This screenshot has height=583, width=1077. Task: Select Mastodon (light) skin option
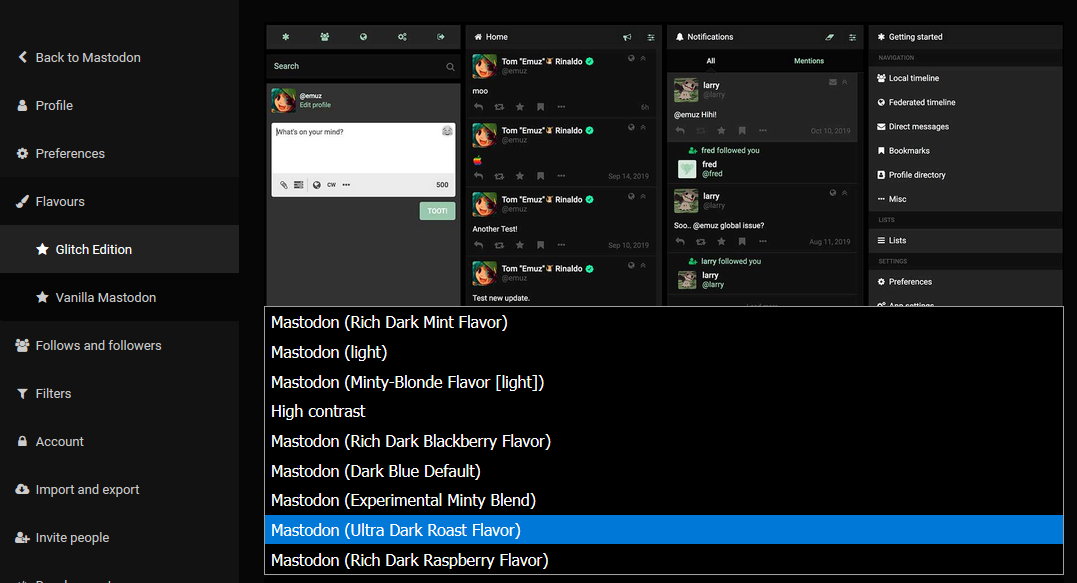pos(664,352)
